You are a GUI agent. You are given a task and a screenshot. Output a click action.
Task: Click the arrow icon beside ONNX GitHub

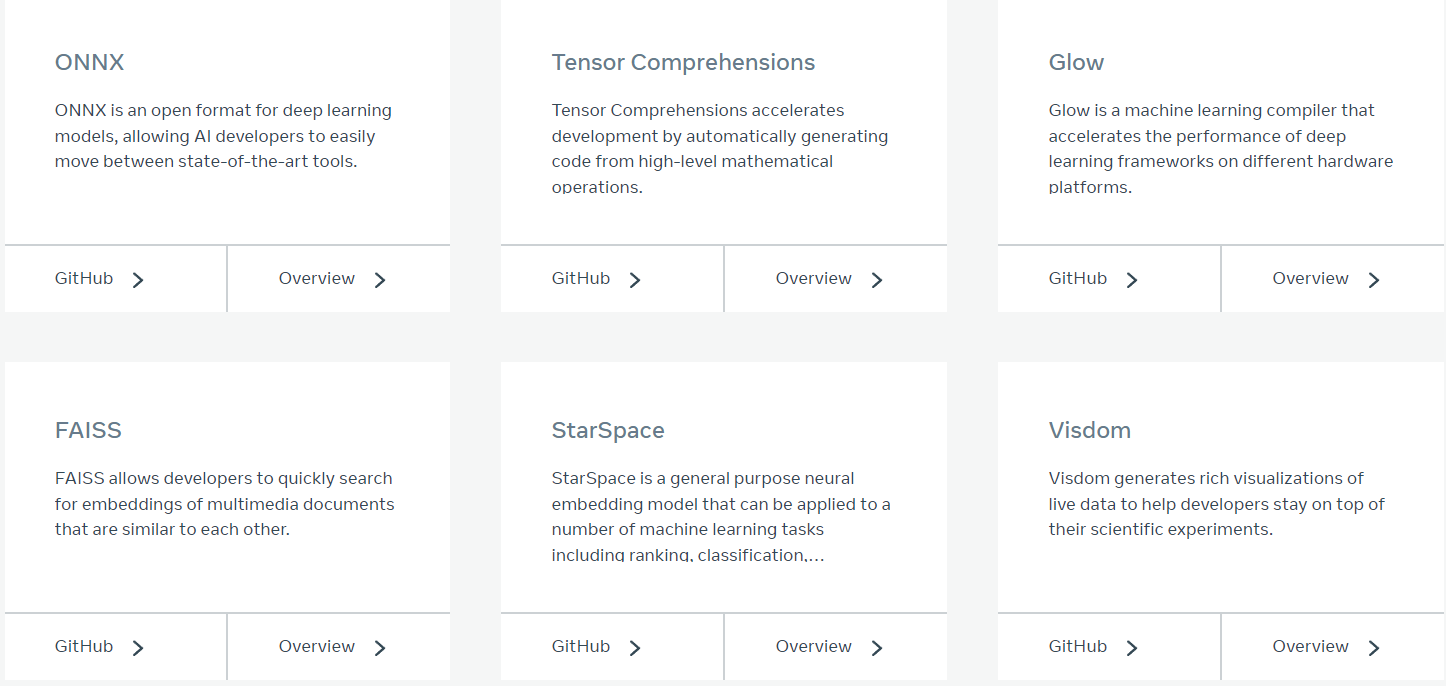pyautogui.click(x=138, y=280)
